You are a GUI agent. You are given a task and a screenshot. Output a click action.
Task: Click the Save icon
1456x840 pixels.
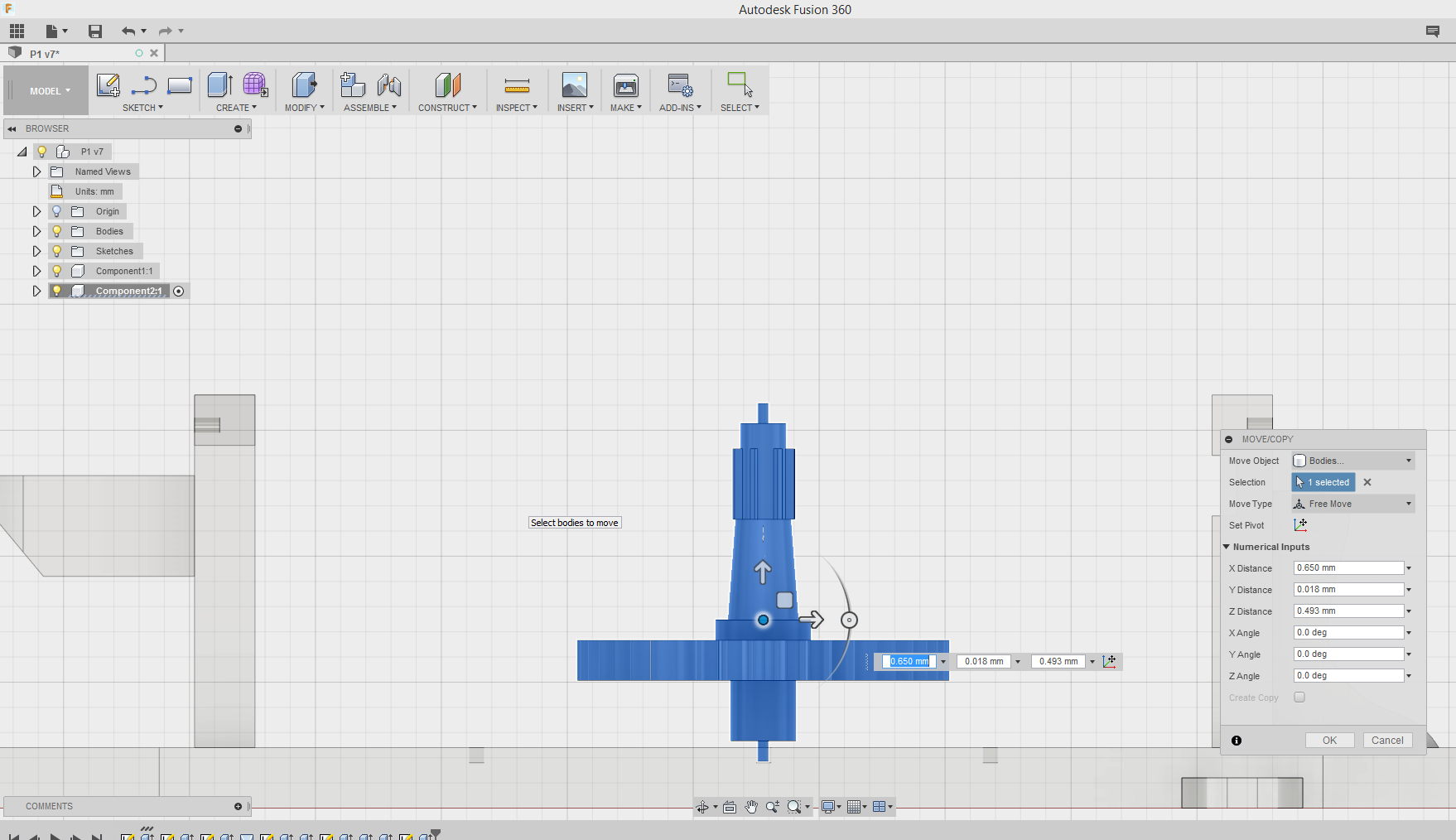pos(95,31)
